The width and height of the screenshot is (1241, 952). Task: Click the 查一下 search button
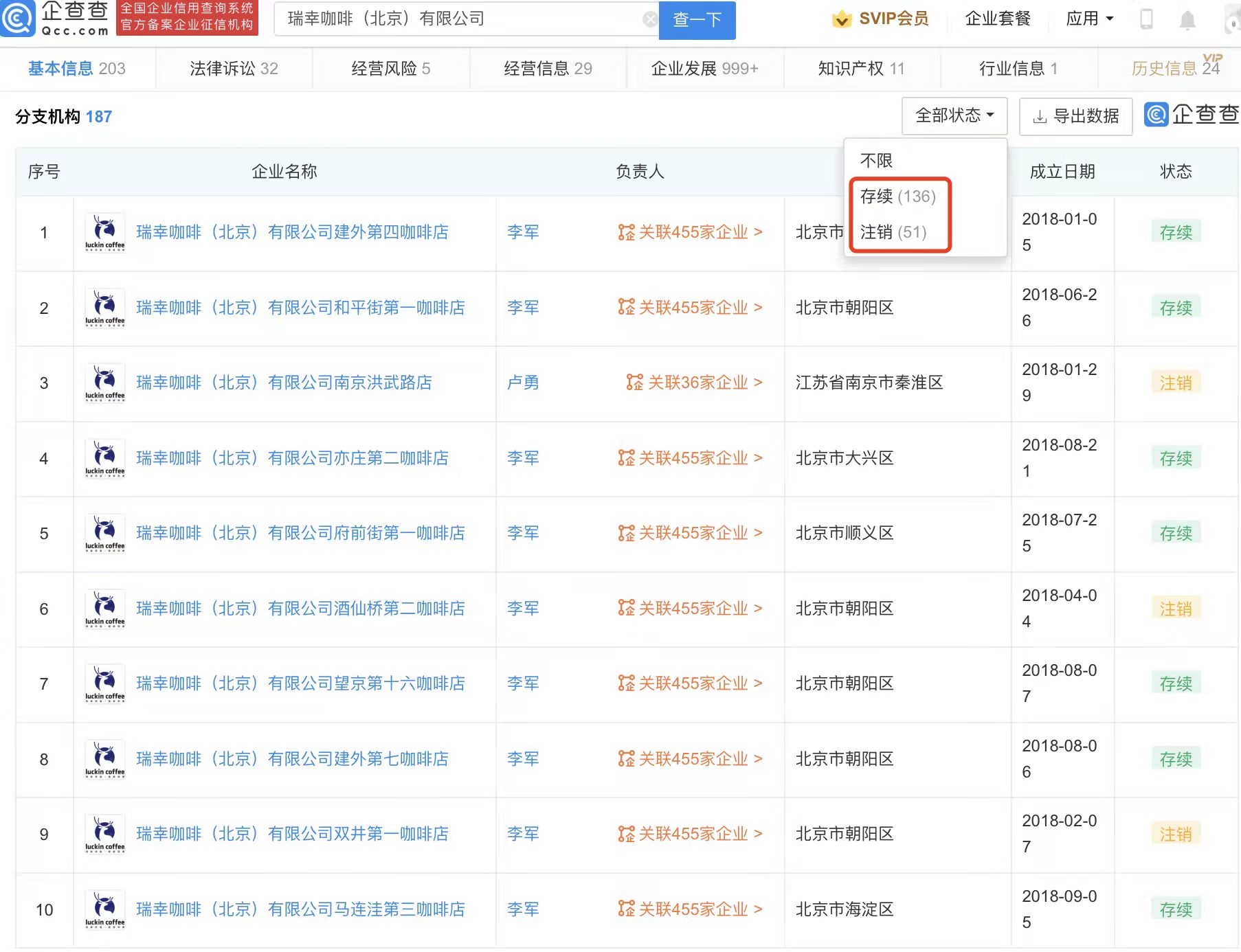(697, 20)
